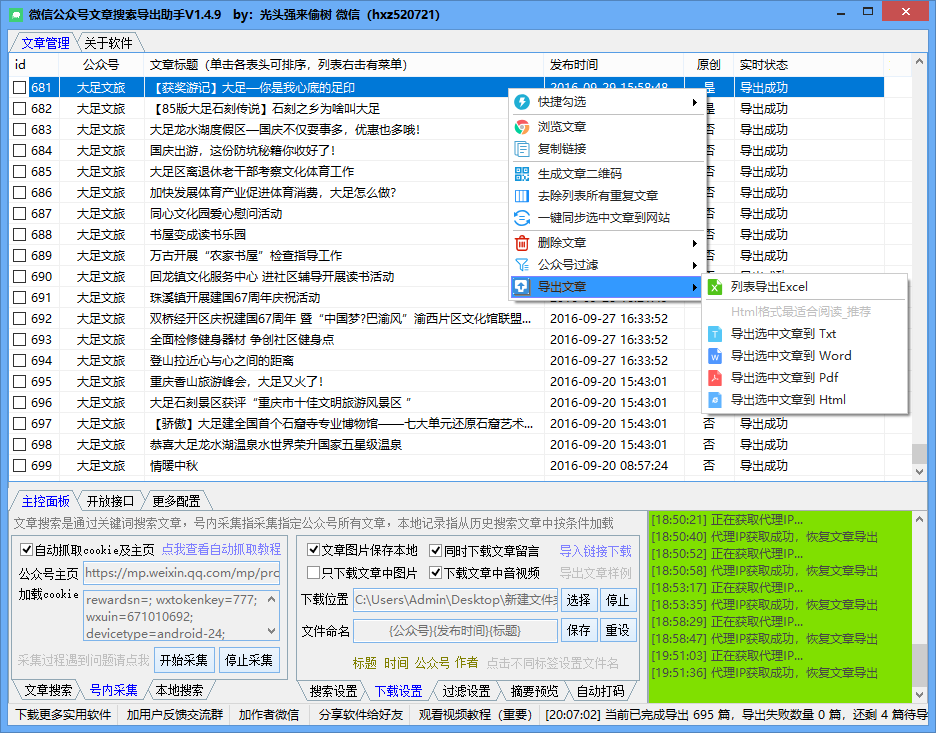Click the sync icon for 一键同步选中文章到网站
This screenshot has height=733, width=936.
(x=522, y=218)
